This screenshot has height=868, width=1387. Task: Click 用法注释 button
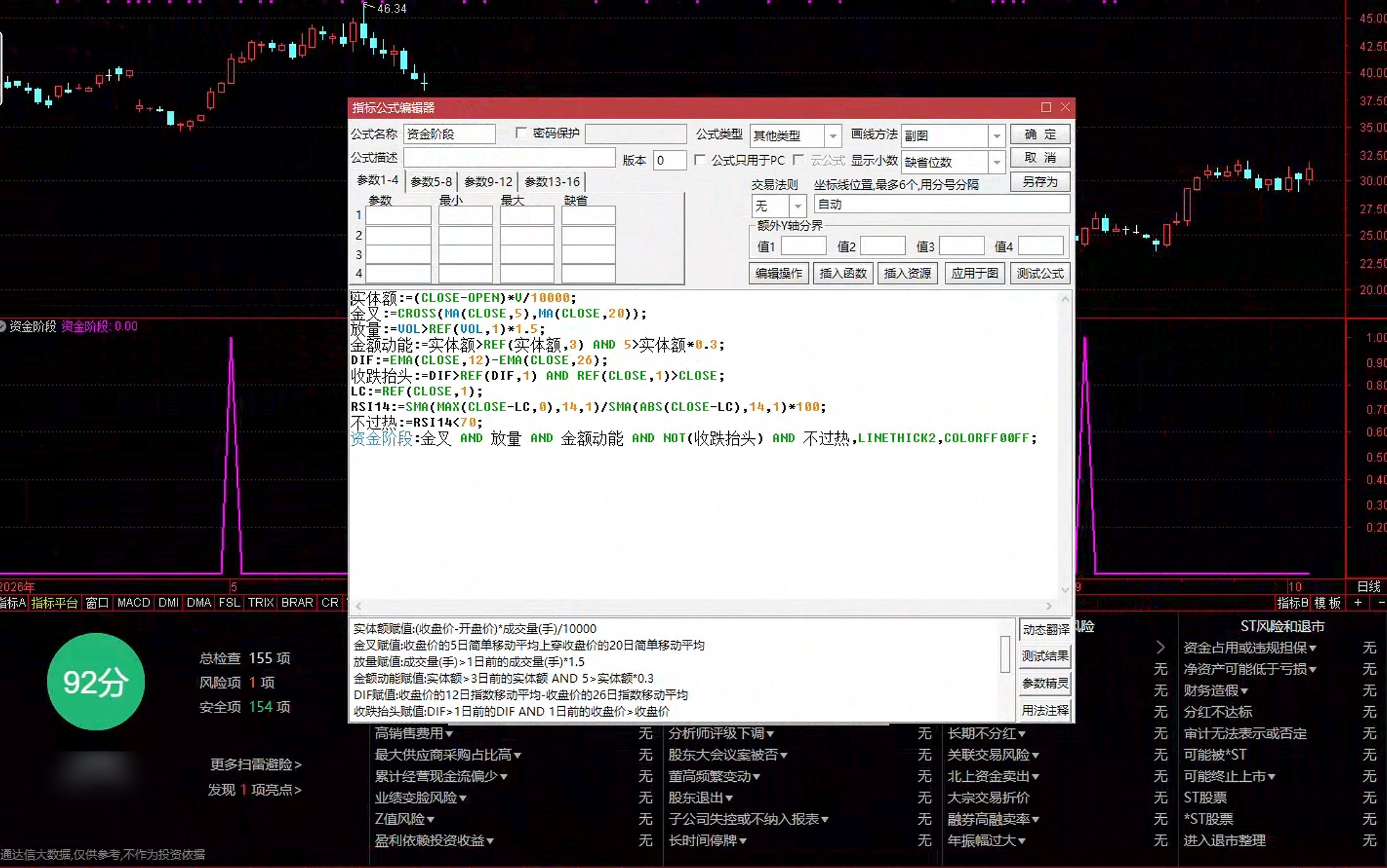point(1045,711)
